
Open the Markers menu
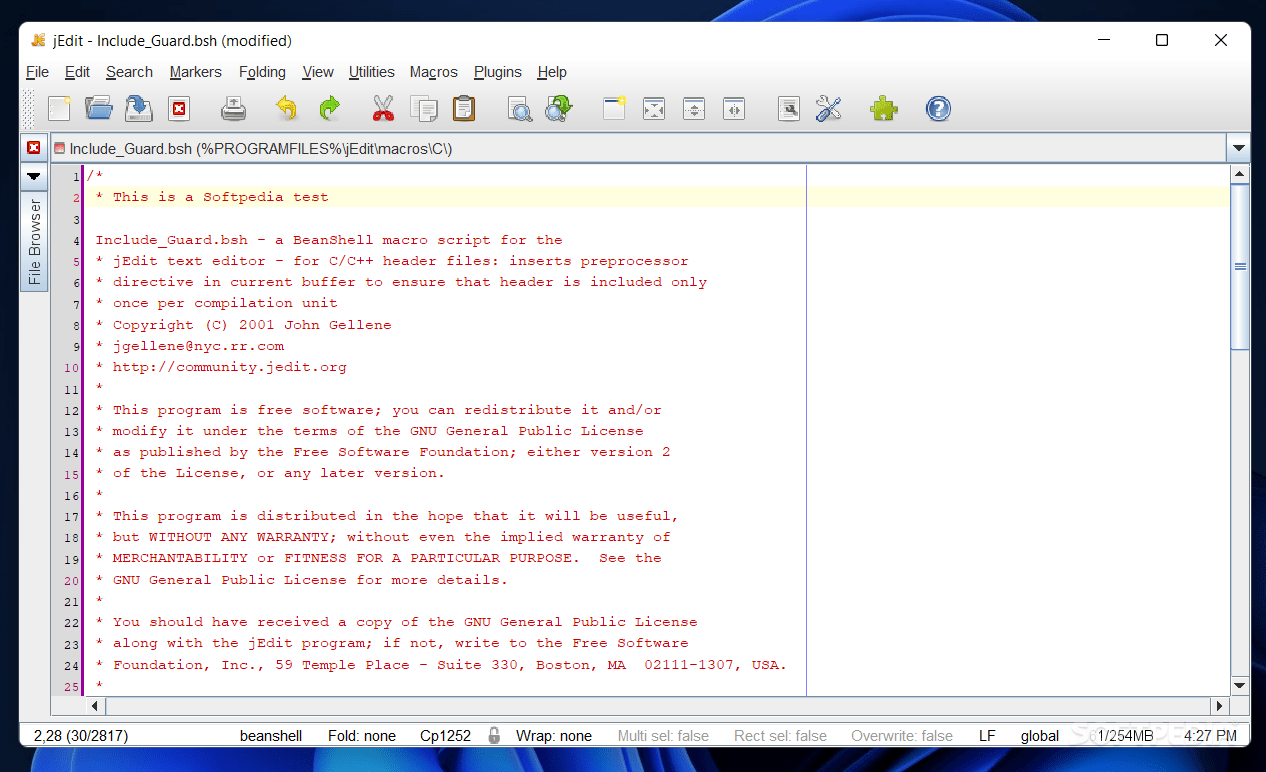point(195,72)
